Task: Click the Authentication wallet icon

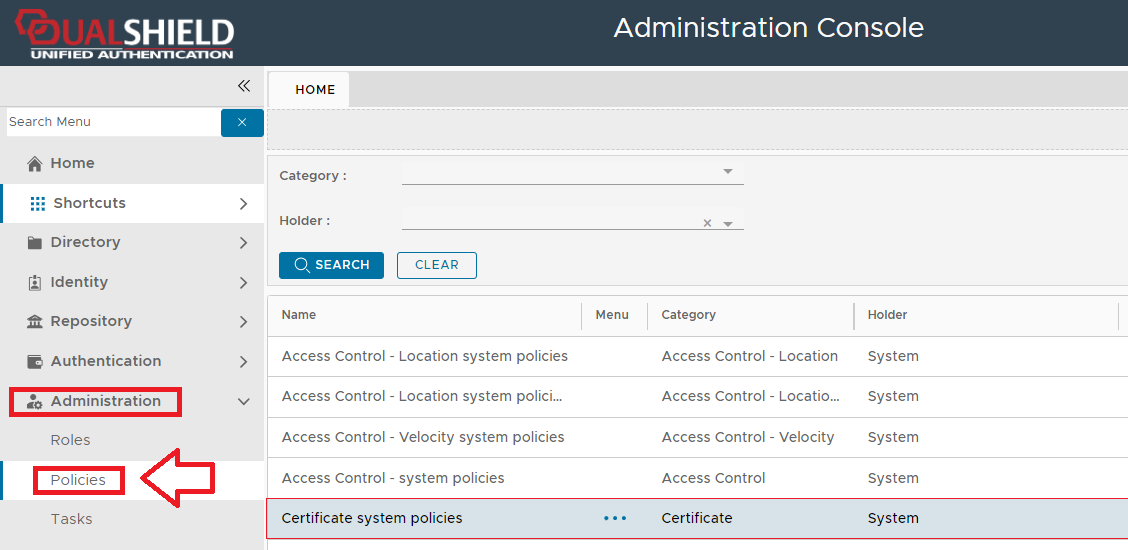Action: click(35, 361)
